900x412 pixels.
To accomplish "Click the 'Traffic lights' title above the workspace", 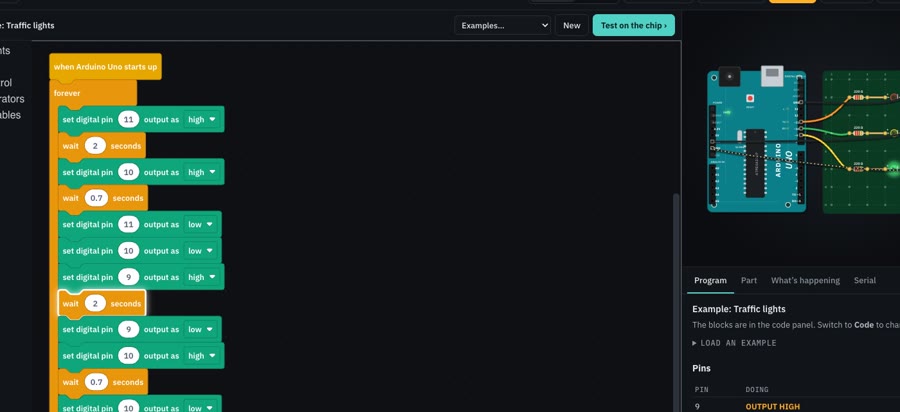I will [30, 25].
